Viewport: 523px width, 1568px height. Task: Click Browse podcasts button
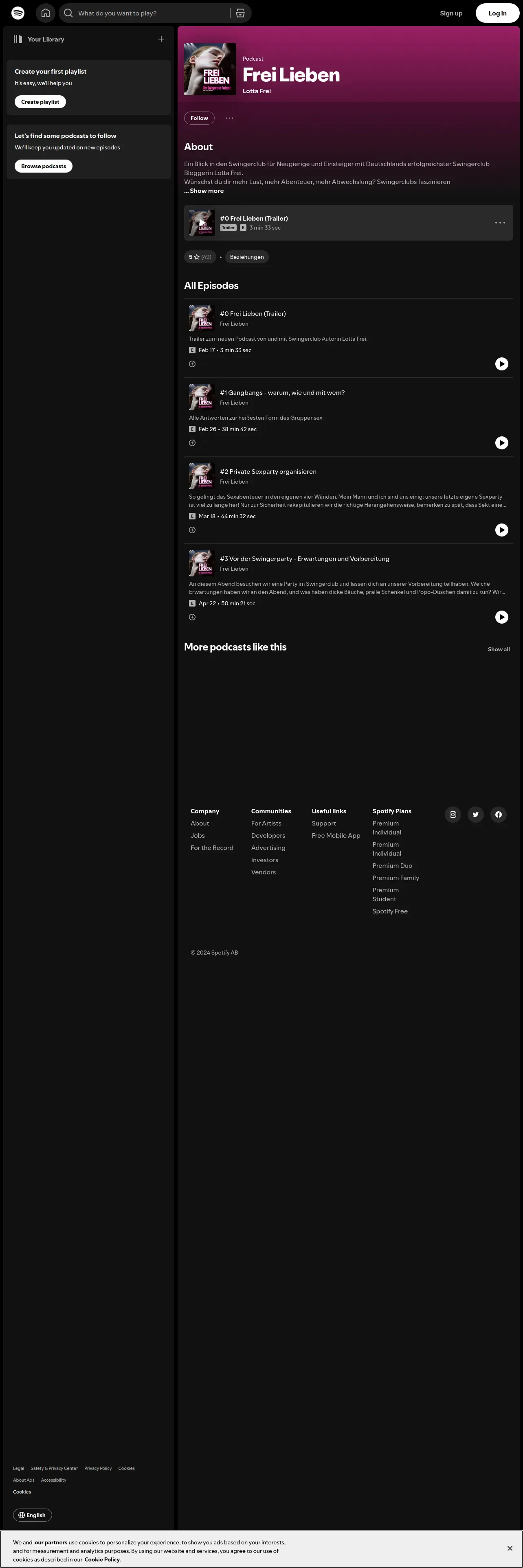[43, 166]
